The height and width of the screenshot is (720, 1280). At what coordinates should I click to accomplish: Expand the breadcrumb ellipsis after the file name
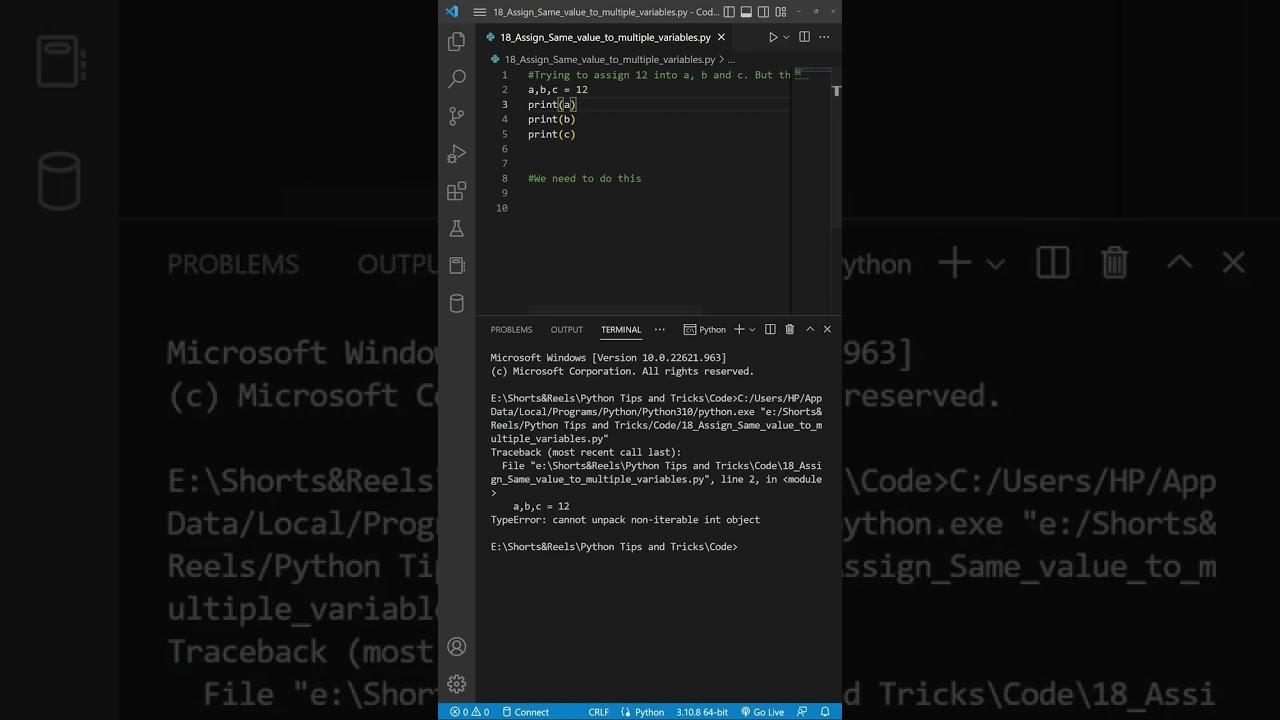[732, 59]
